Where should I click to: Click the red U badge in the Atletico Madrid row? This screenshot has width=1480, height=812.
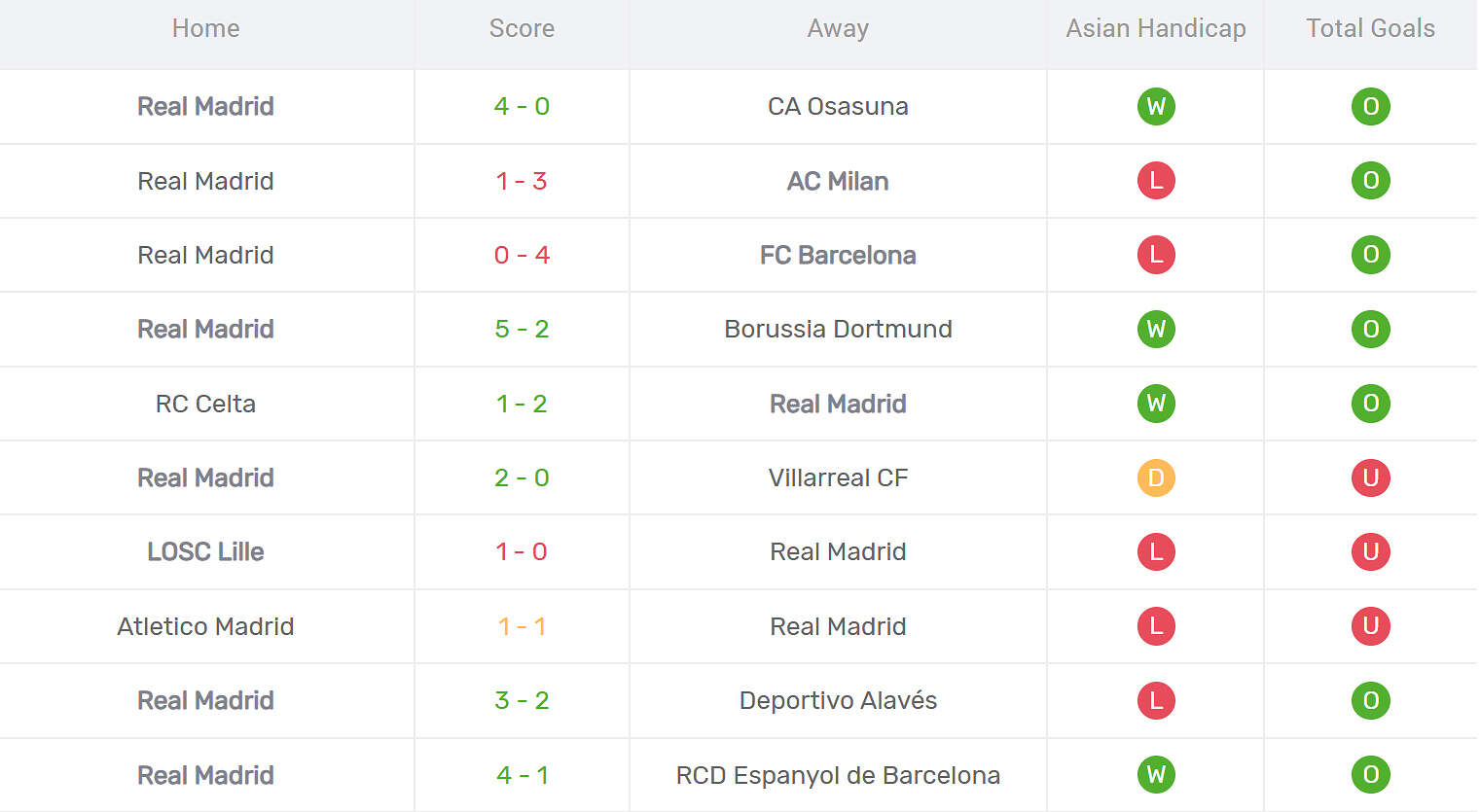pyautogui.click(x=1370, y=626)
